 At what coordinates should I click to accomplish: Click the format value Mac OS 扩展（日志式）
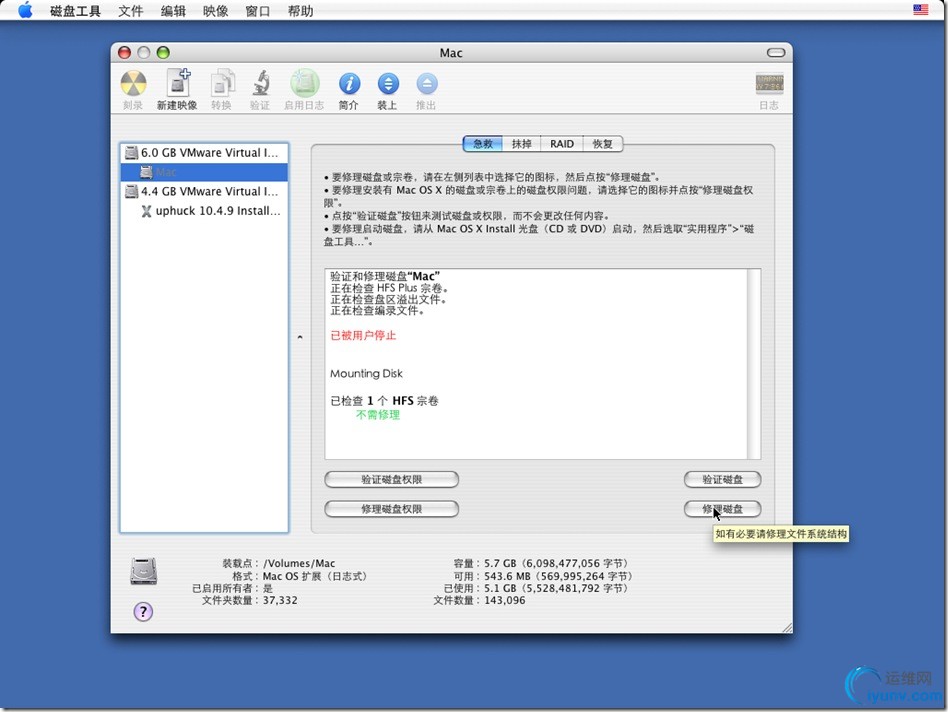click(314, 576)
